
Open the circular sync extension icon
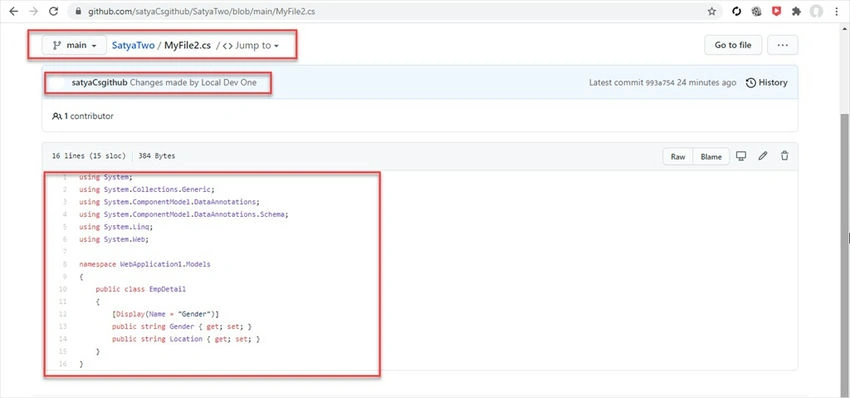click(x=736, y=11)
